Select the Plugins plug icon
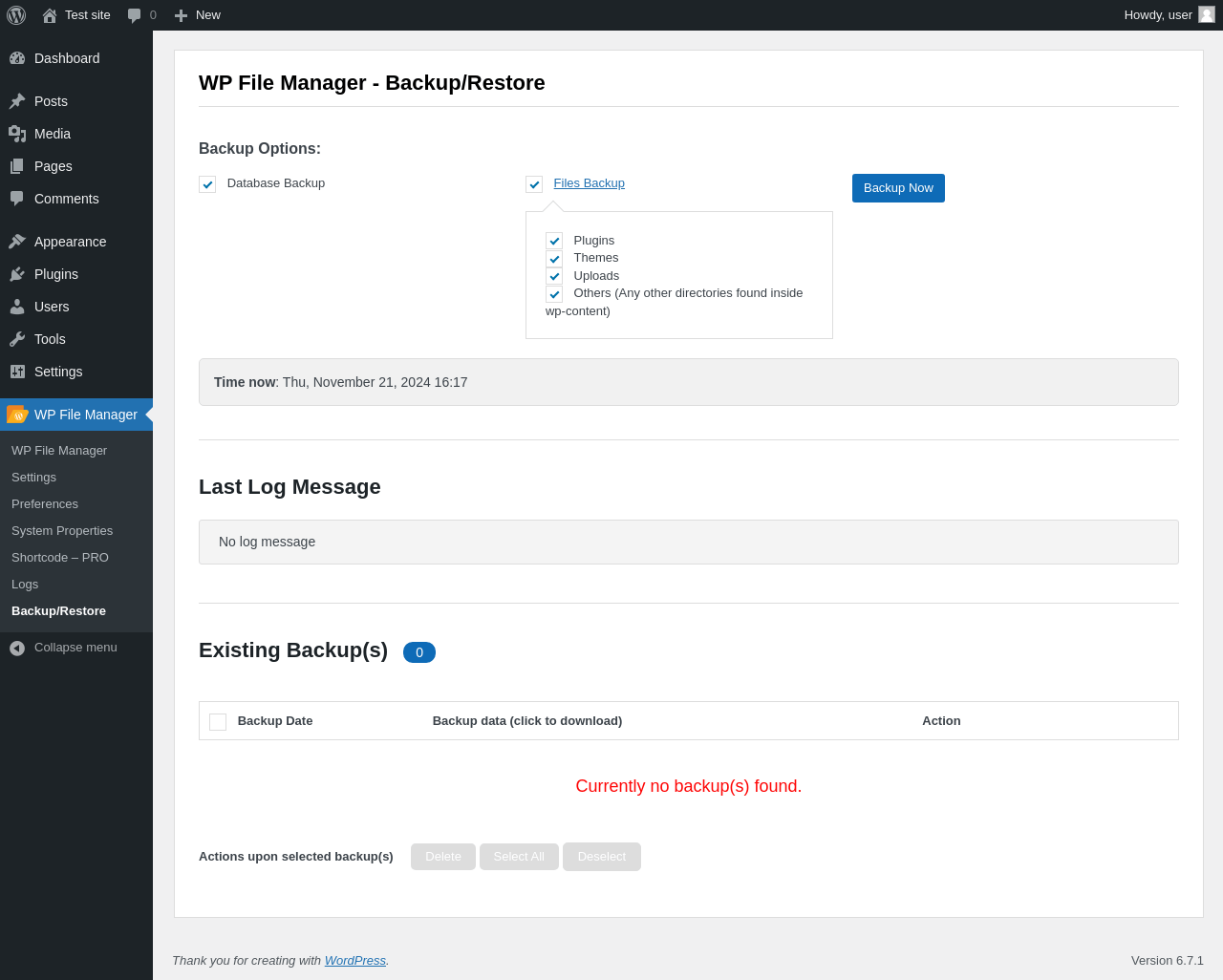Image resolution: width=1223 pixels, height=980 pixels. [x=17, y=274]
